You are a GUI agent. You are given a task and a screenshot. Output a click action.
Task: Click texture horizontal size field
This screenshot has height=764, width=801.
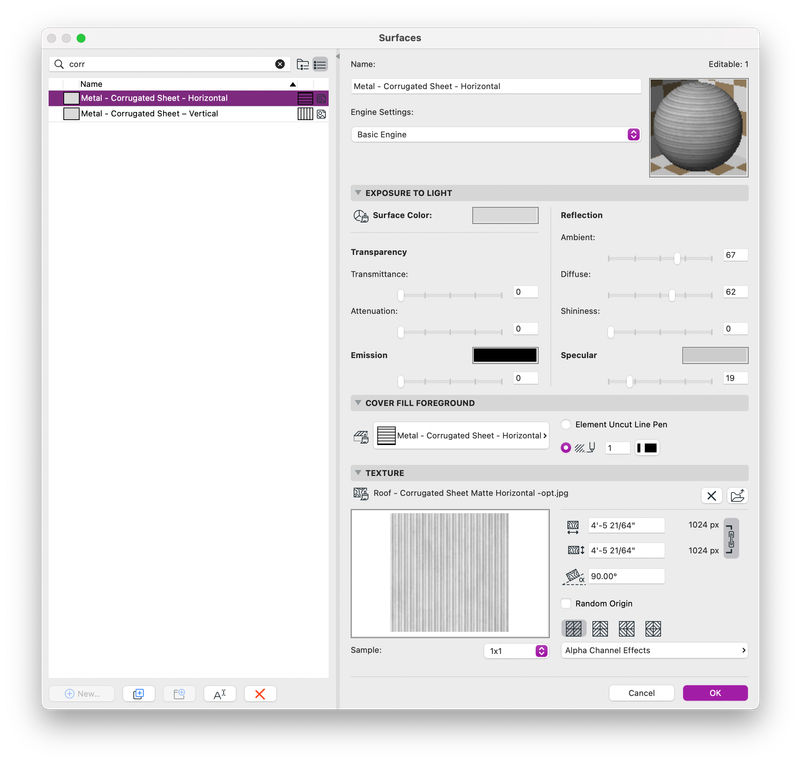(626, 526)
